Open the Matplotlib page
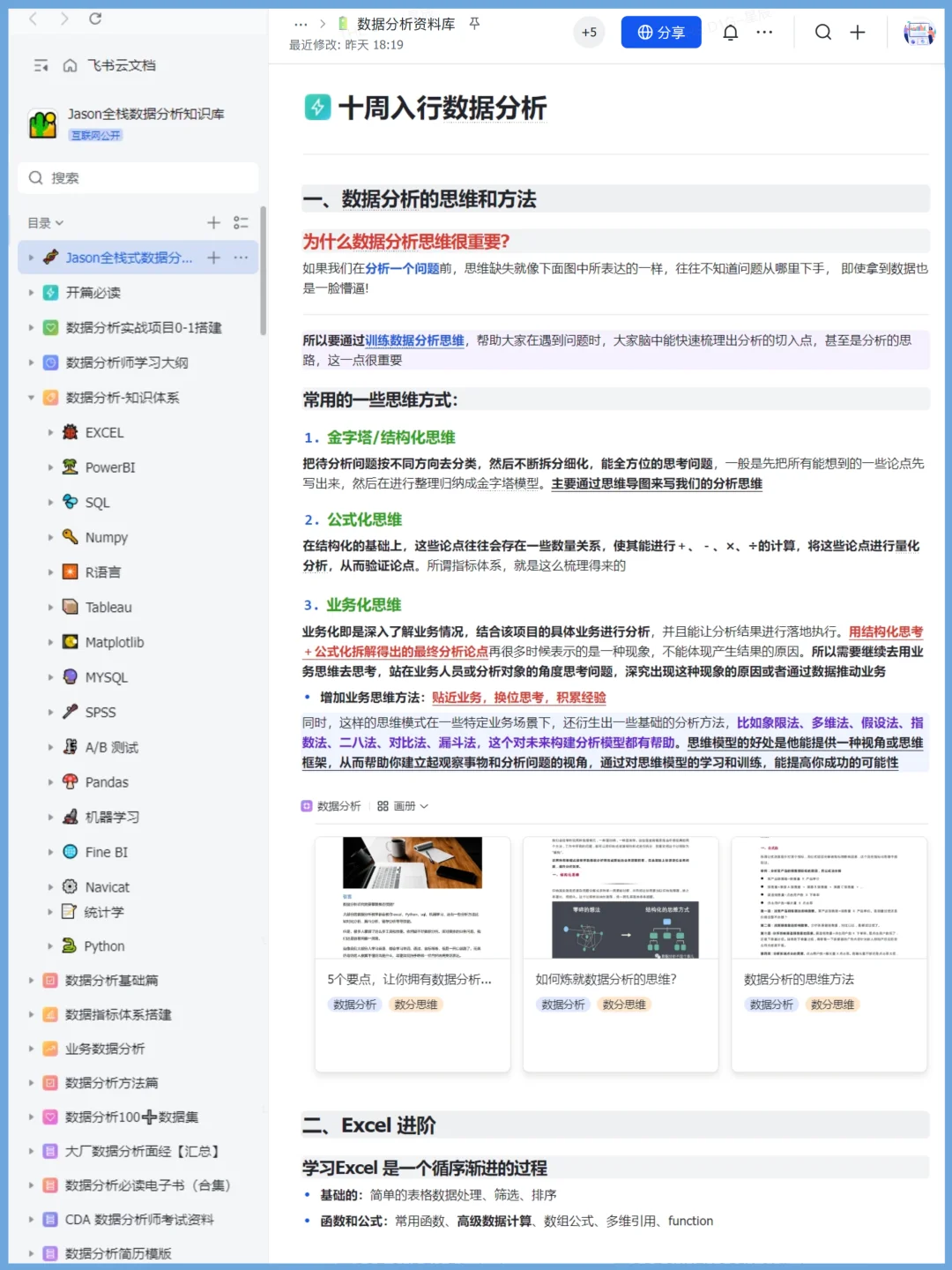The image size is (952, 1270). 114,642
